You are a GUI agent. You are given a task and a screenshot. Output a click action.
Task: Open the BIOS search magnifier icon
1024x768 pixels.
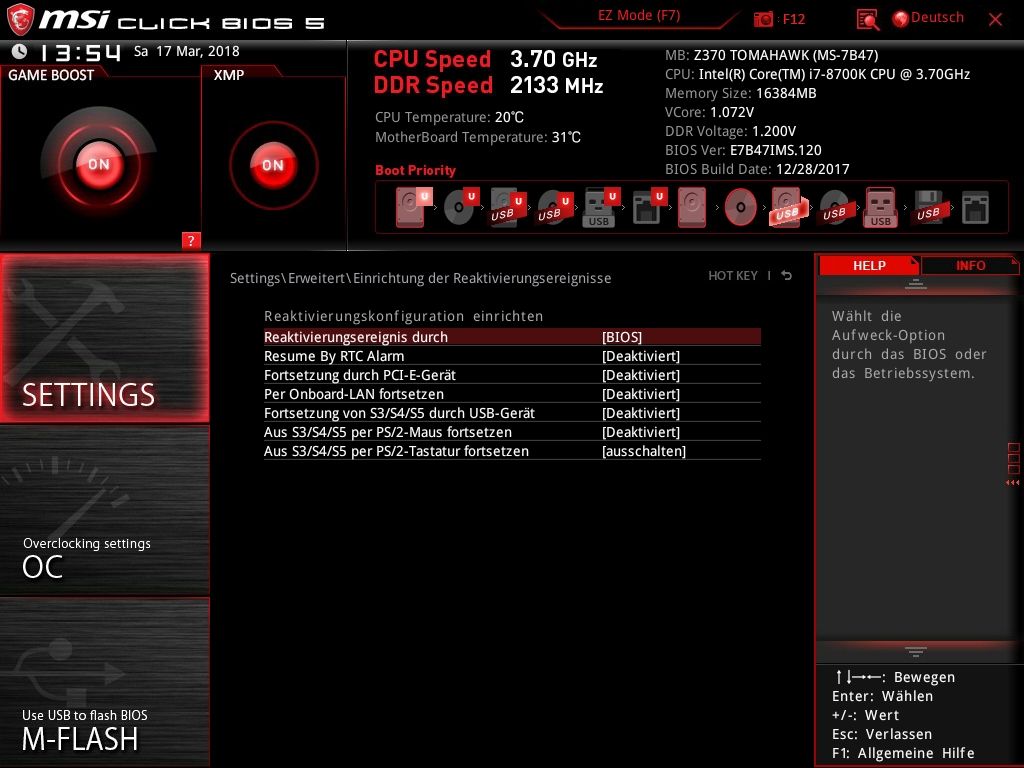(x=867, y=20)
